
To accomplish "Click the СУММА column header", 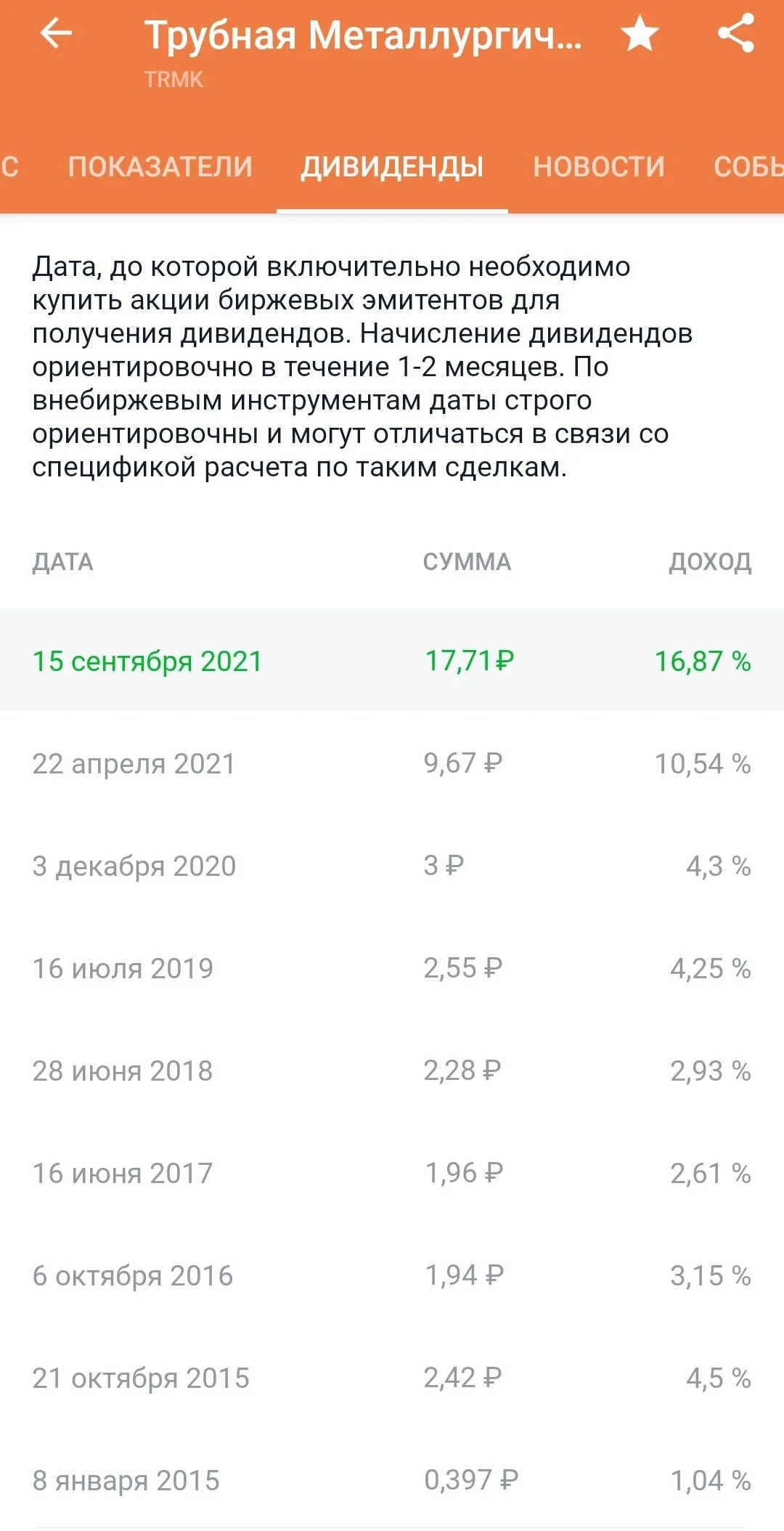I will pos(467,561).
